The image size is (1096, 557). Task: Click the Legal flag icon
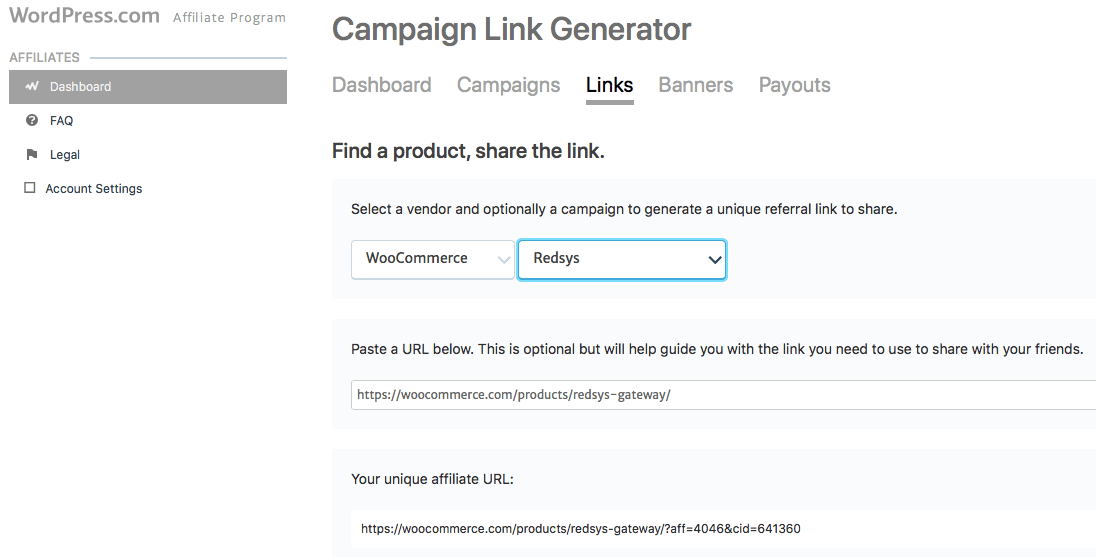point(32,155)
